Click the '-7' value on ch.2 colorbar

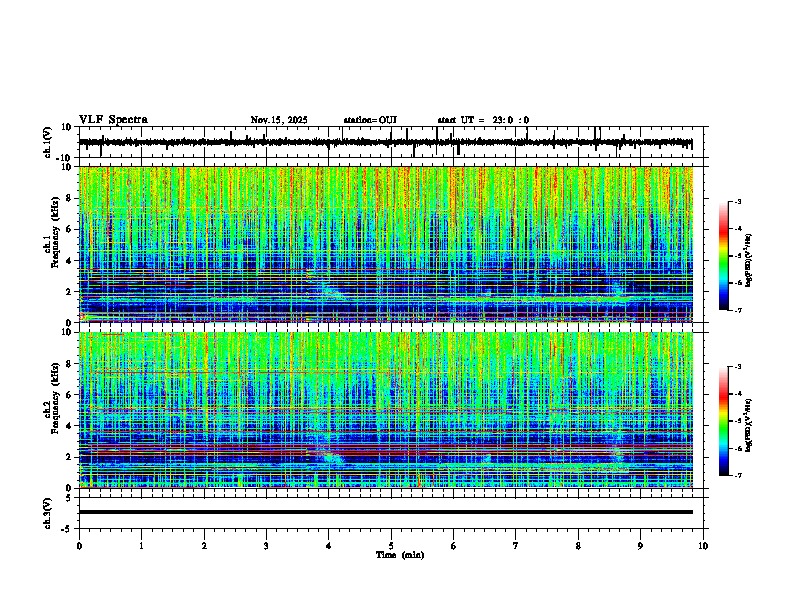[738, 475]
